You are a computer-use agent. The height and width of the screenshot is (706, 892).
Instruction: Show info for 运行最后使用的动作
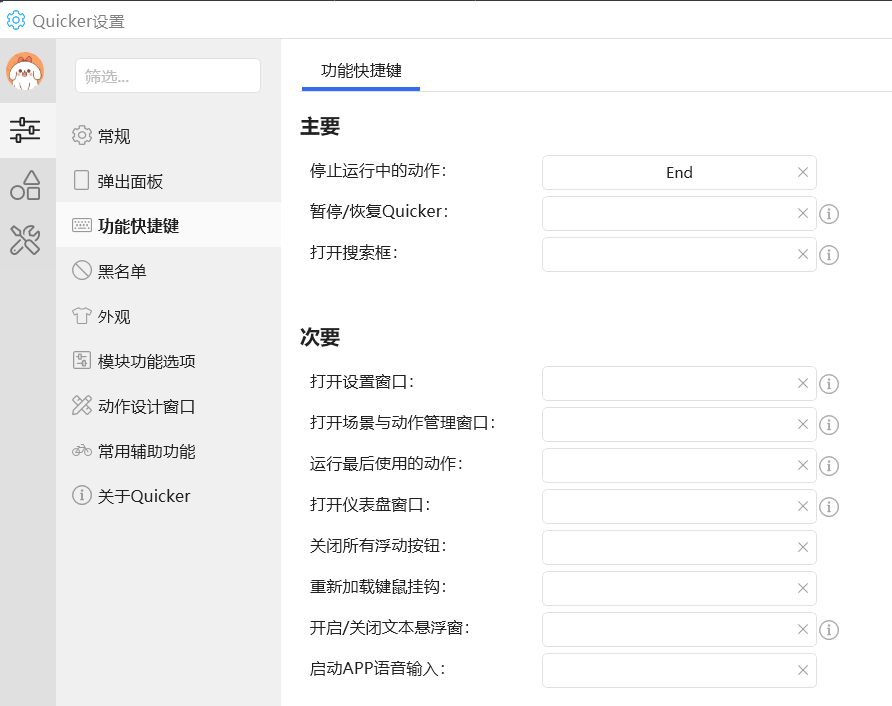[829, 466]
